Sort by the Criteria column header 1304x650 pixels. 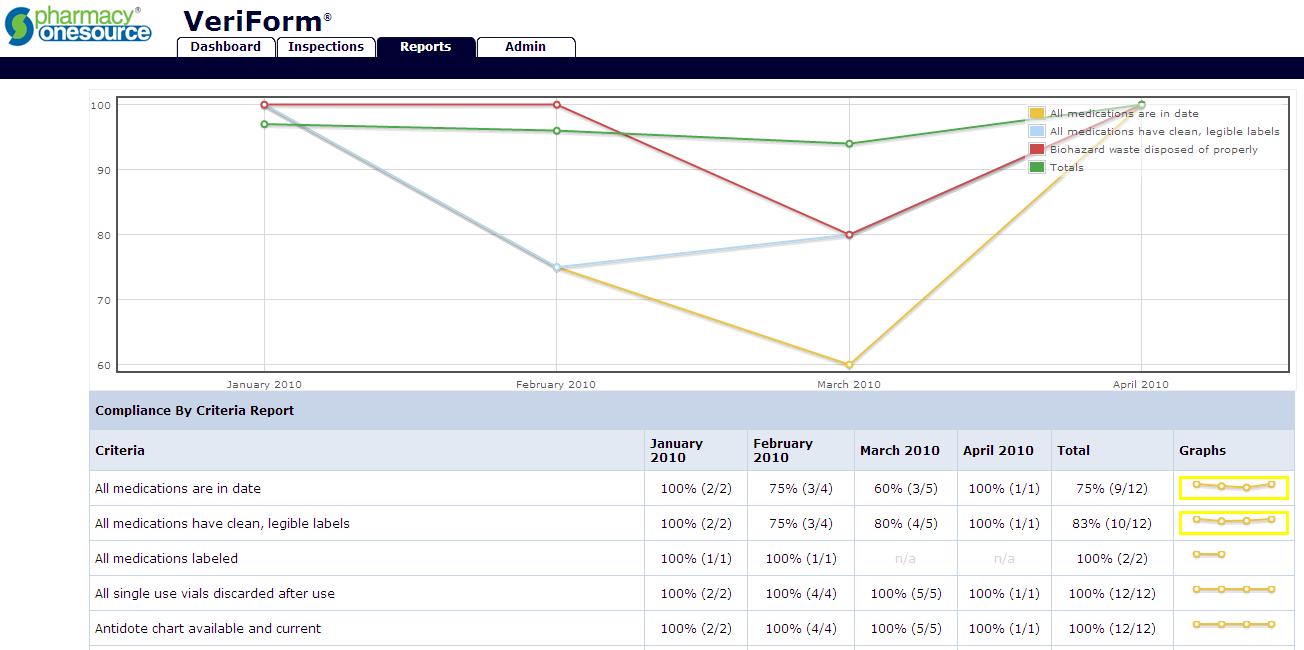click(x=119, y=450)
